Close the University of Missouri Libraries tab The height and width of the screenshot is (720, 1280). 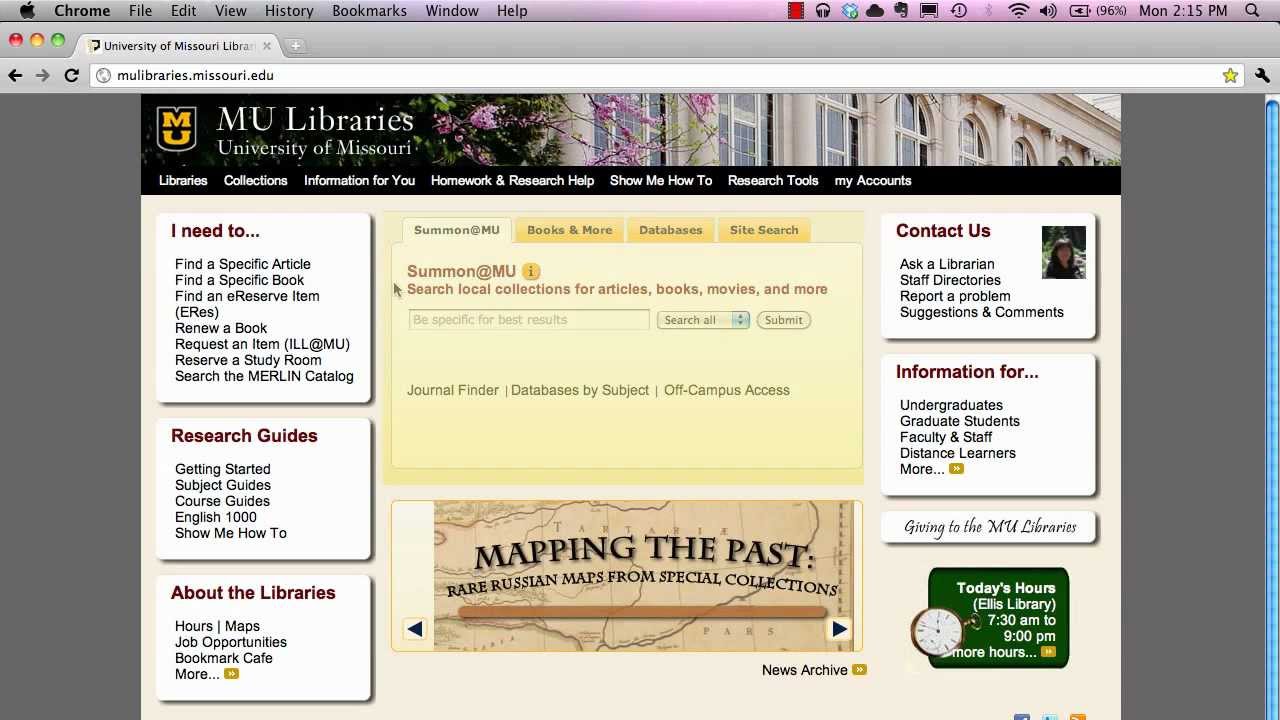pyautogui.click(x=267, y=46)
